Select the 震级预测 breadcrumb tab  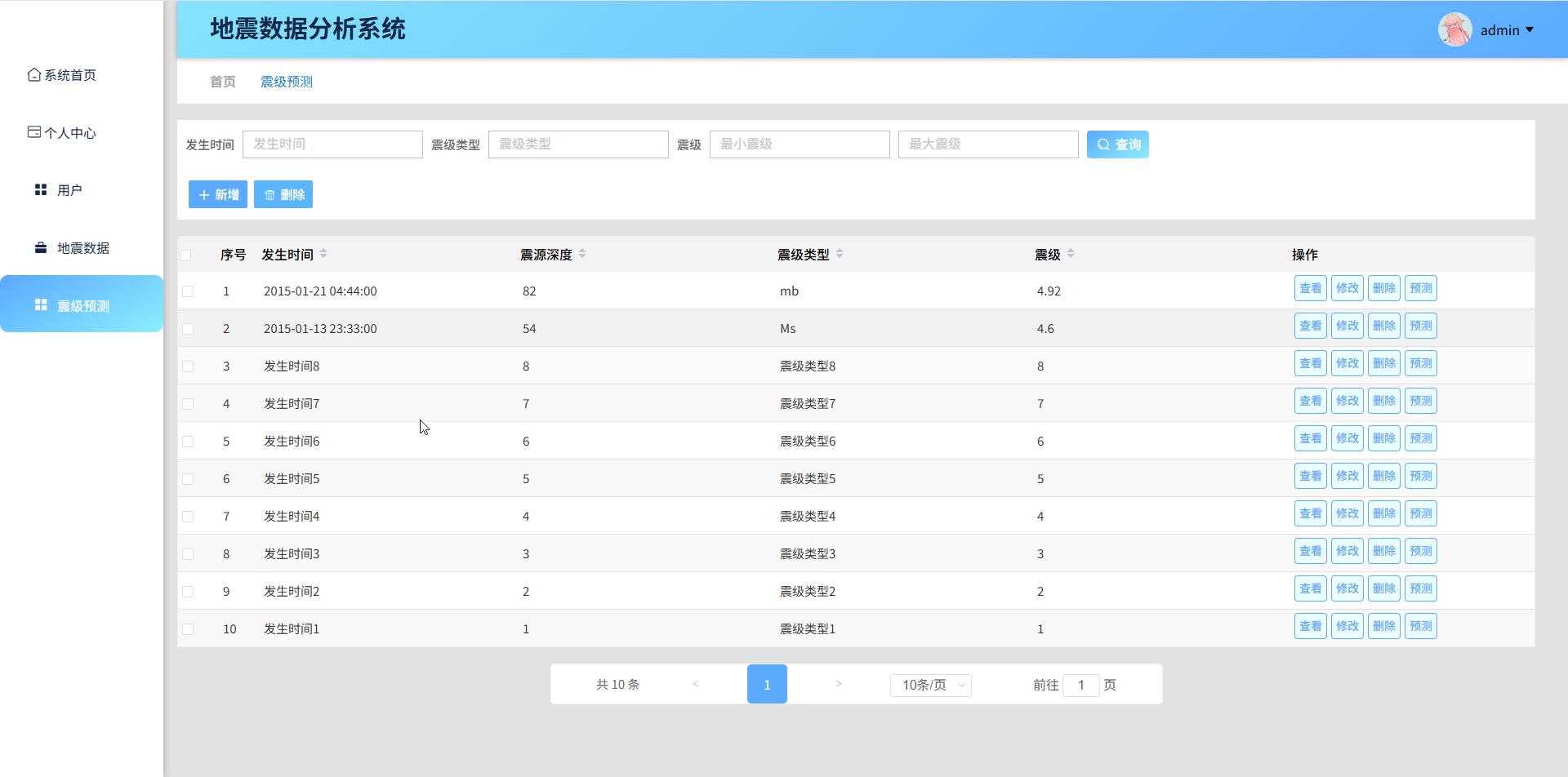click(x=286, y=82)
